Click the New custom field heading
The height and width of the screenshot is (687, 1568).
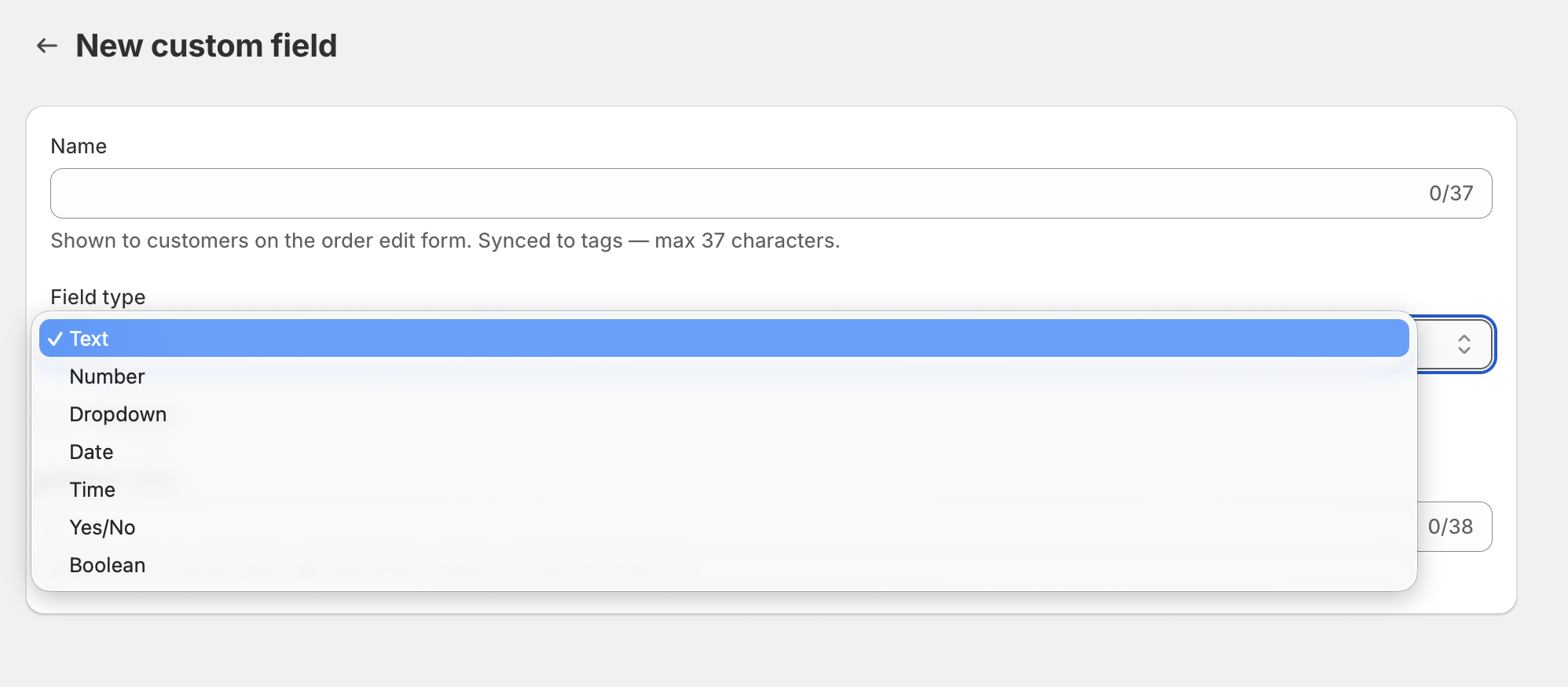(206, 46)
